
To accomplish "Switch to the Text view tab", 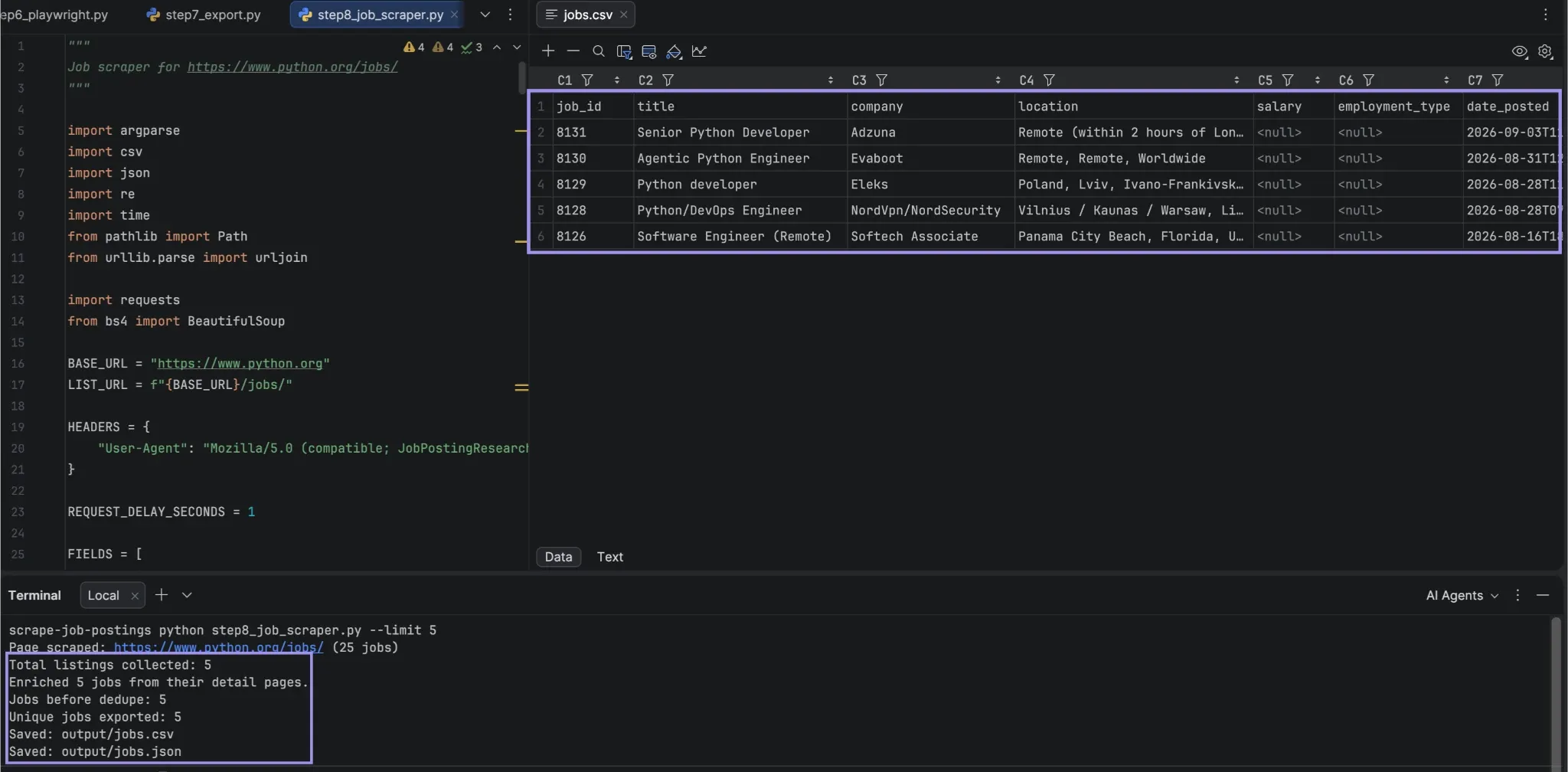I will coord(610,558).
